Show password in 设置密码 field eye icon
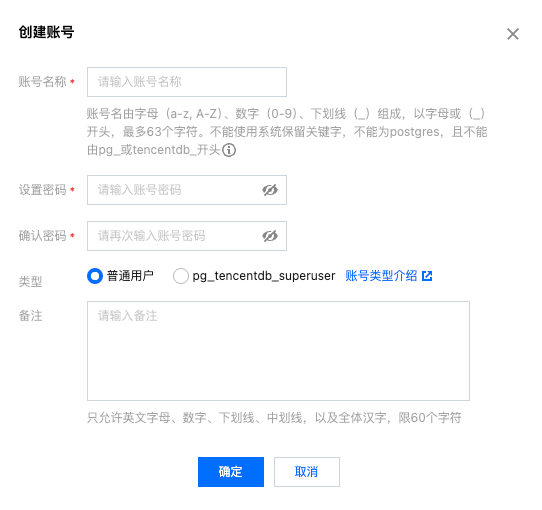The height and width of the screenshot is (510, 542). [270, 190]
